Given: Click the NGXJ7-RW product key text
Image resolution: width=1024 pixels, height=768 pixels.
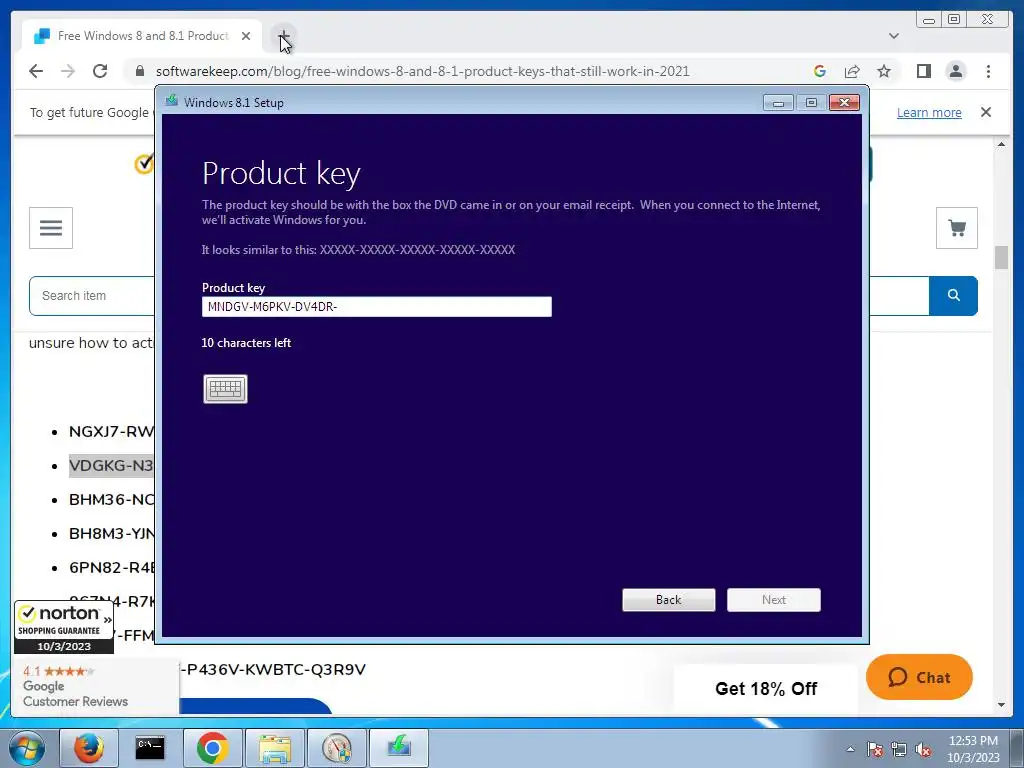Looking at the screenshot, I should click(x=111, y=432).
